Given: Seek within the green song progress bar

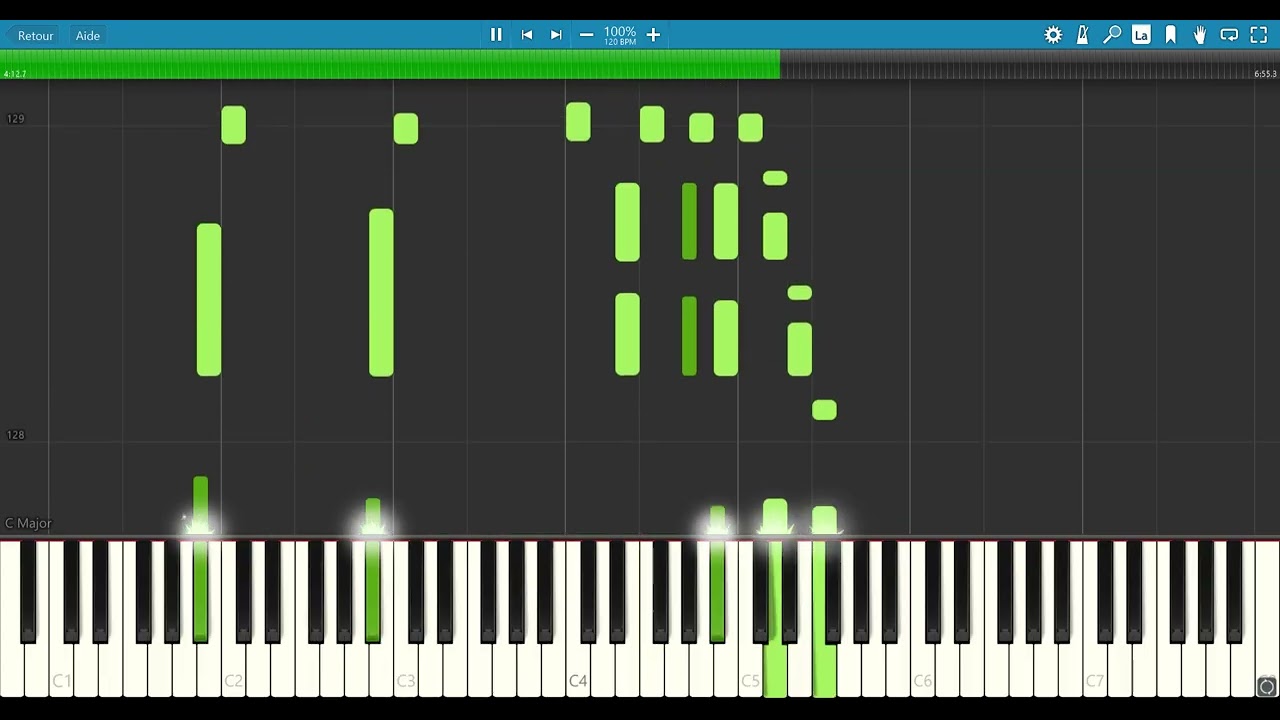Looking at the screenshot, I should coord(390,64).
